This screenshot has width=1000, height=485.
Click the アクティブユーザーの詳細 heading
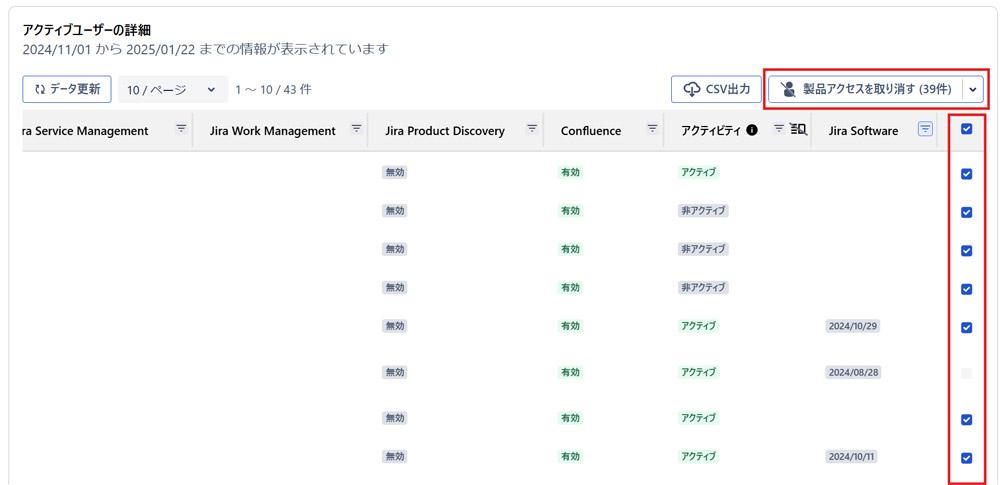tap(86, 30)
